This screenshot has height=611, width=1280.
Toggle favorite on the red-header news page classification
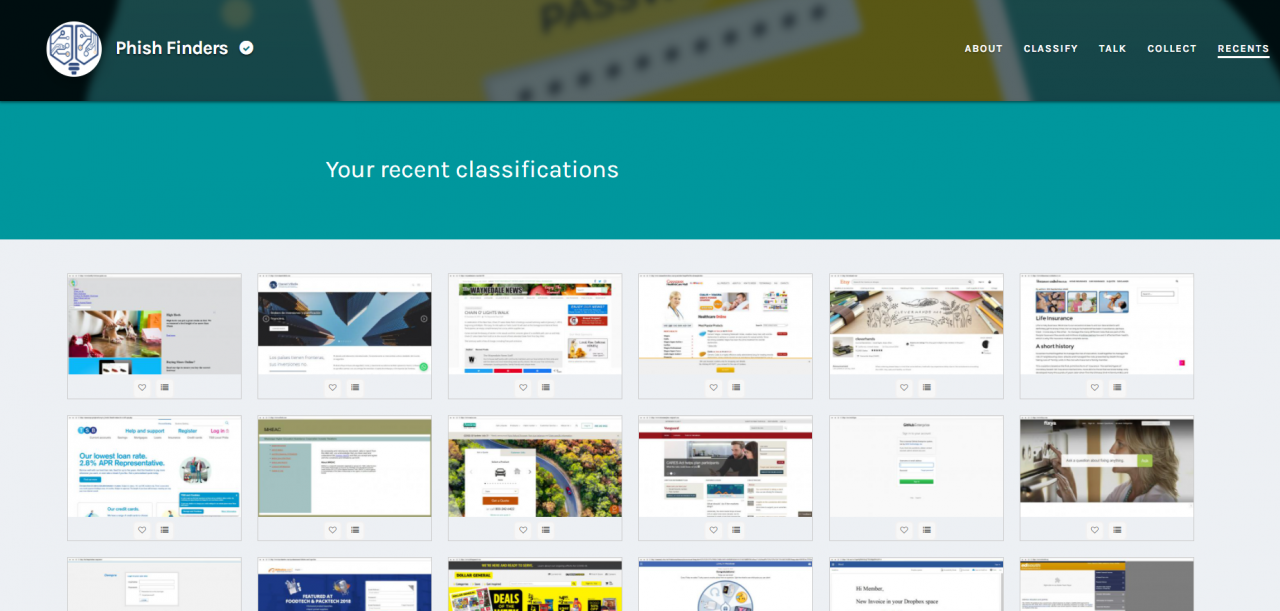(x=713, y=530)
